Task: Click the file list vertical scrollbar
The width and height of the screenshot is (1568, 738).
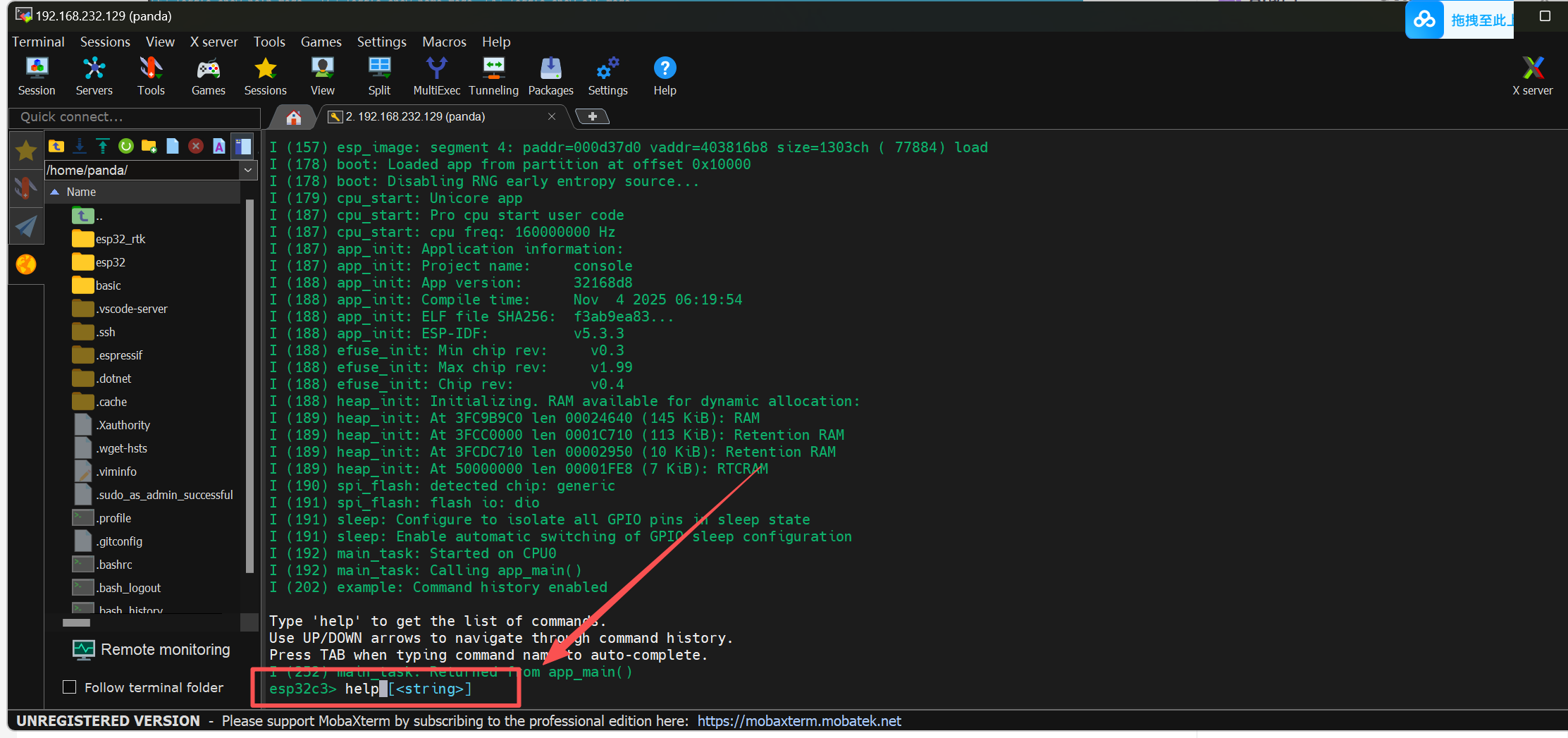Action: point(249,386)
